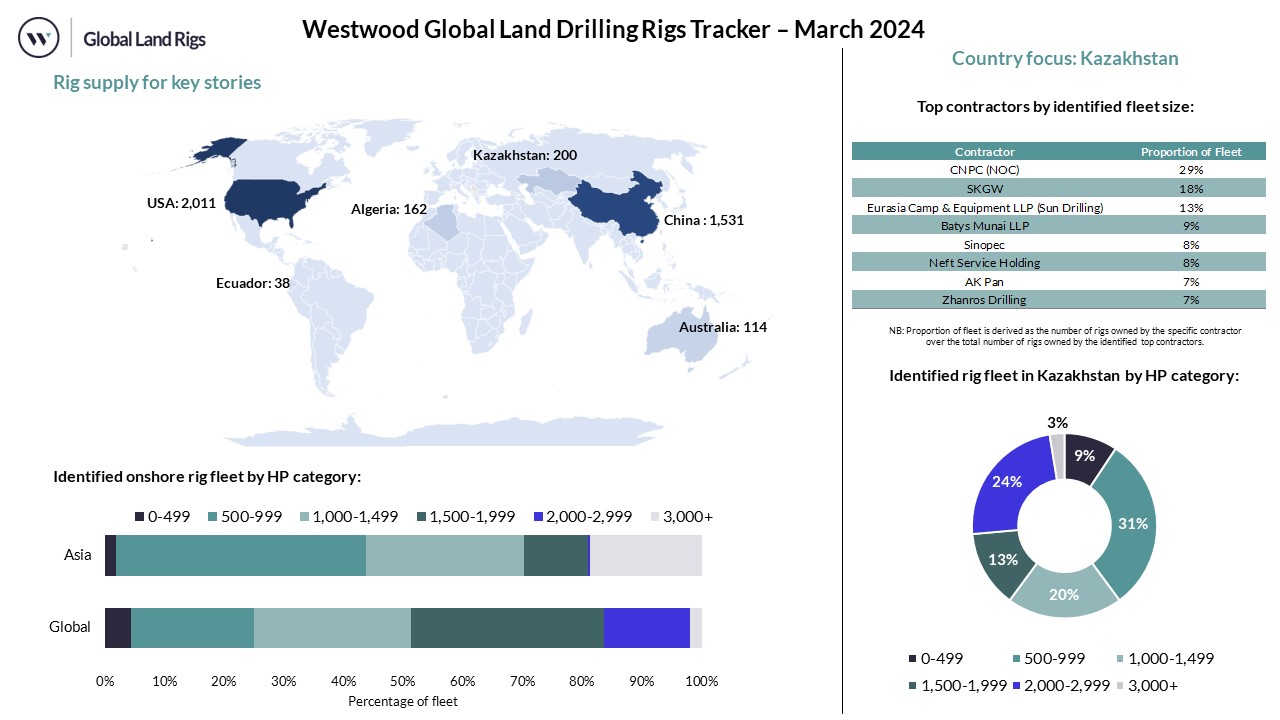Viewport: 1280px width, 720px height.
Task: Click the Proportion of Fleet column header
Action: pos(1191,152)
